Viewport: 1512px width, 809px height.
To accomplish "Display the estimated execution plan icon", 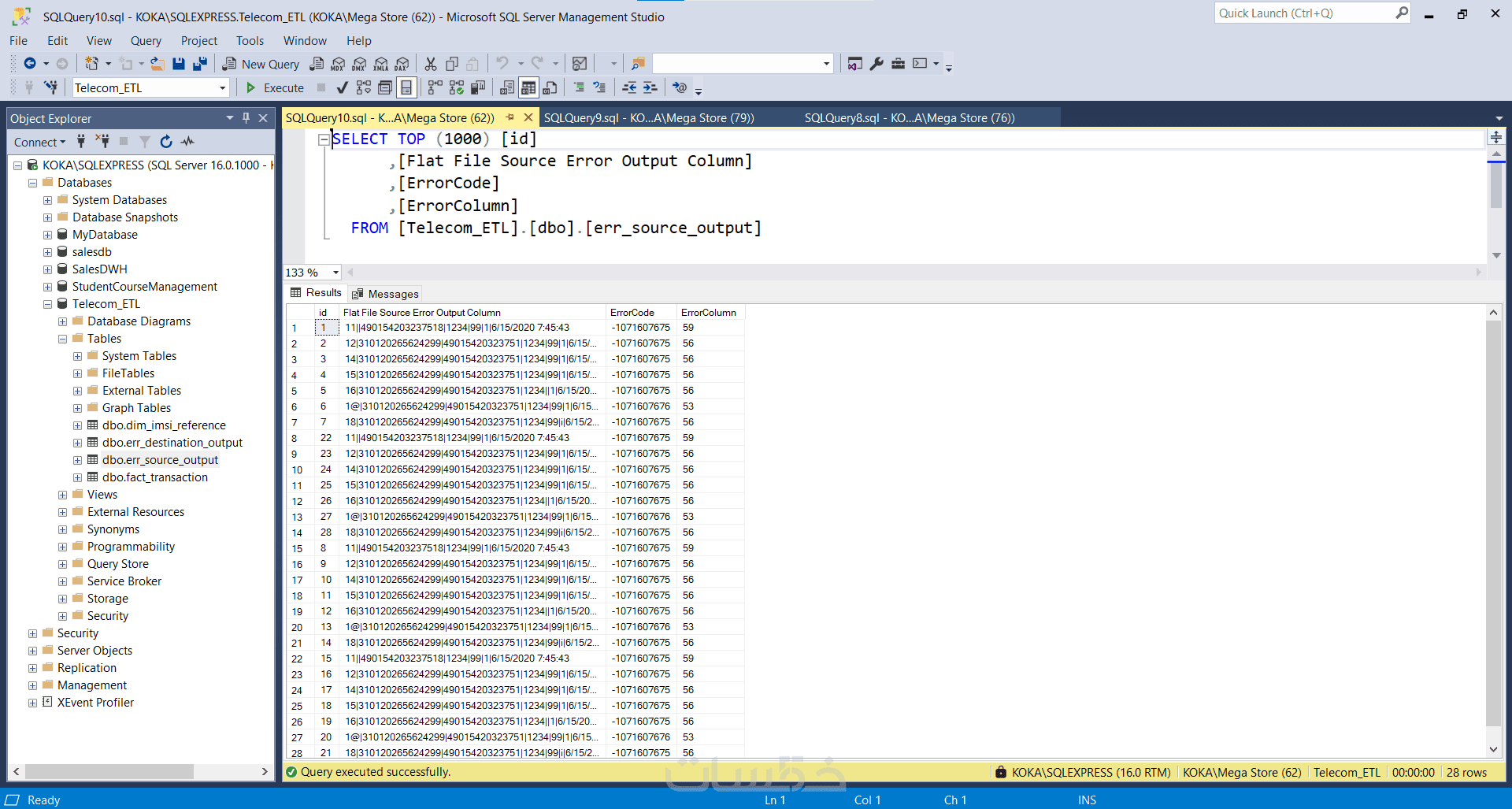I will (x=363, y=87).
